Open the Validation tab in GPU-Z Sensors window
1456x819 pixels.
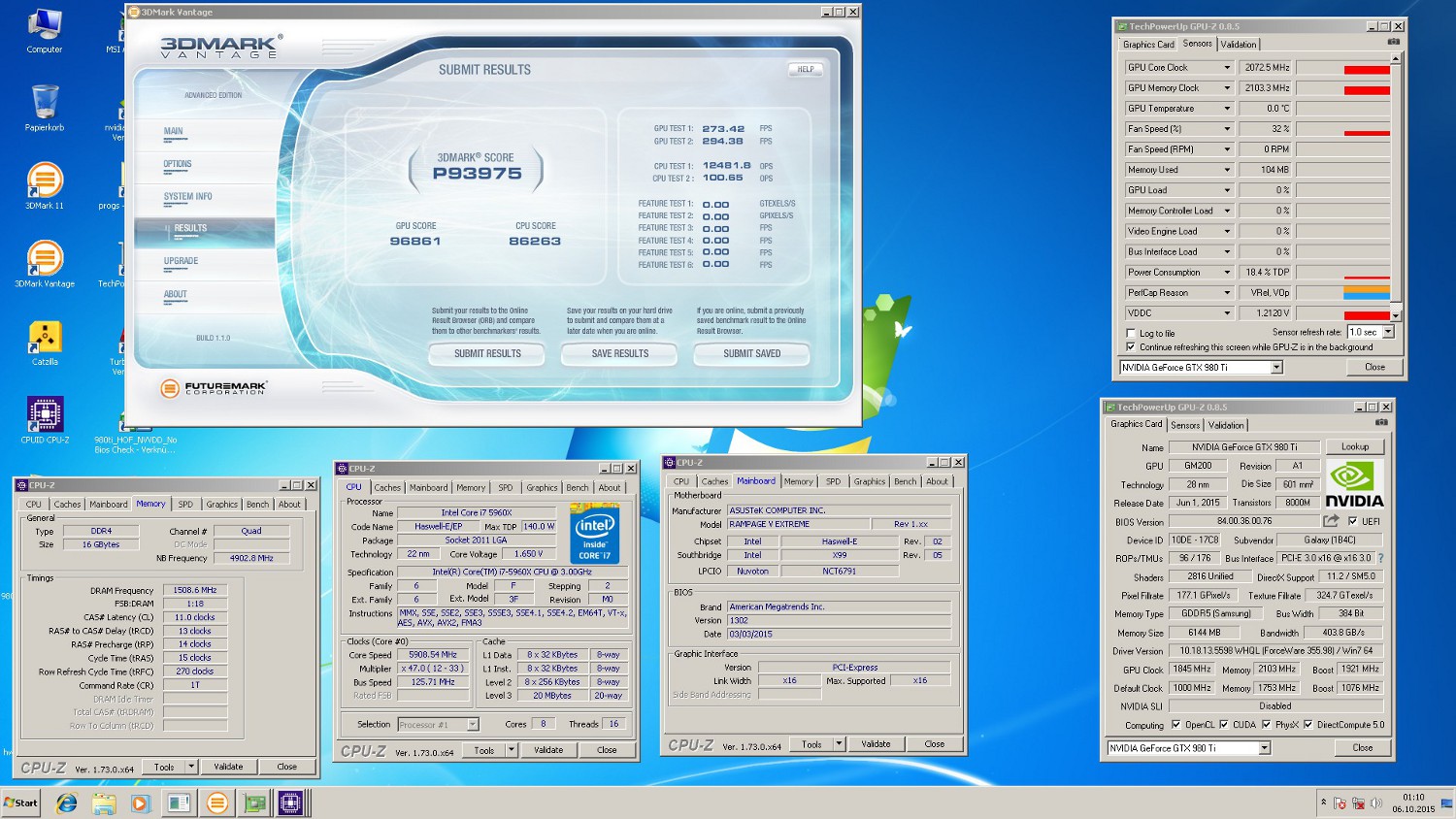(1239, 45)
